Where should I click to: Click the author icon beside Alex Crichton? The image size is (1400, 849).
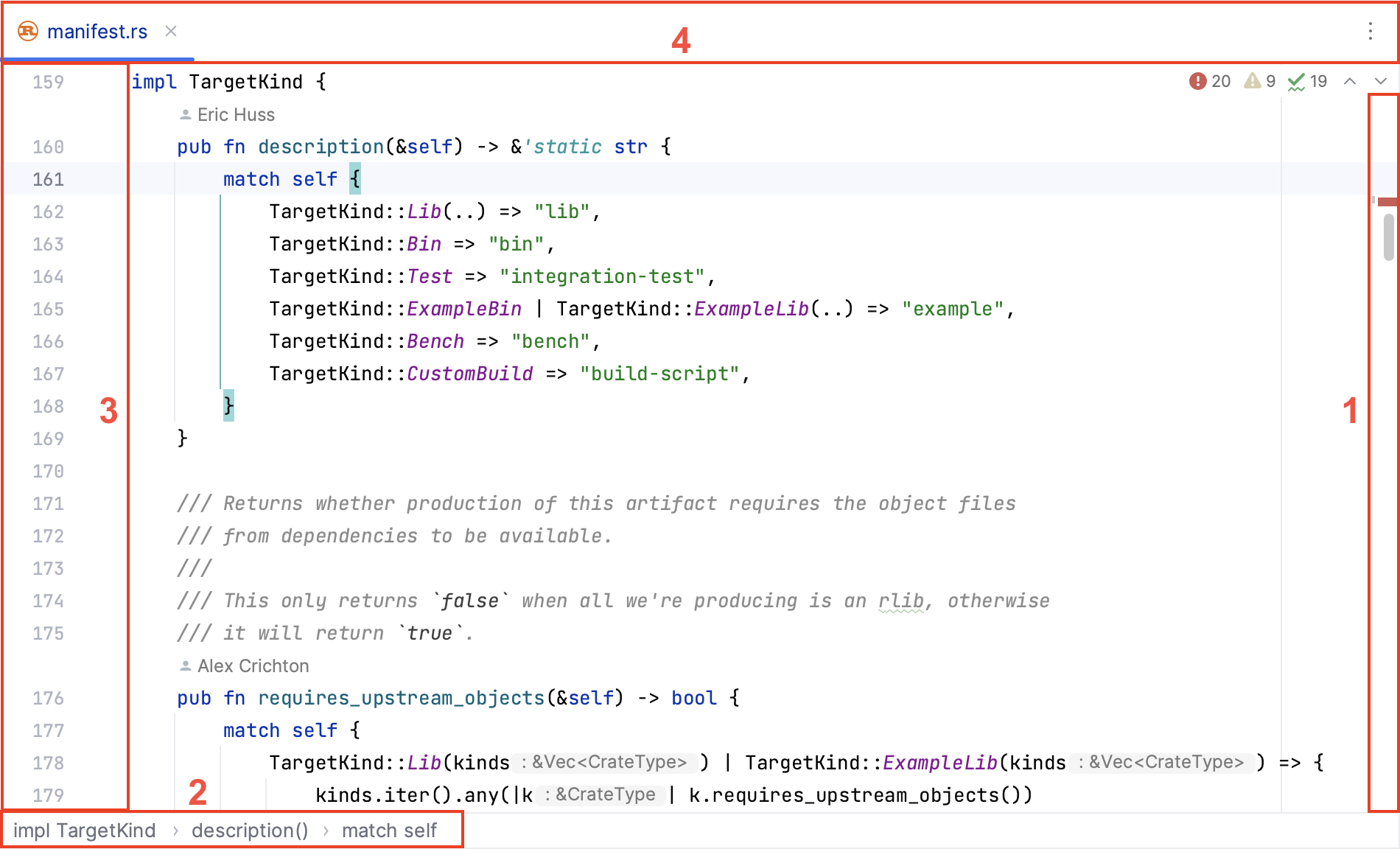pos(186,666)
